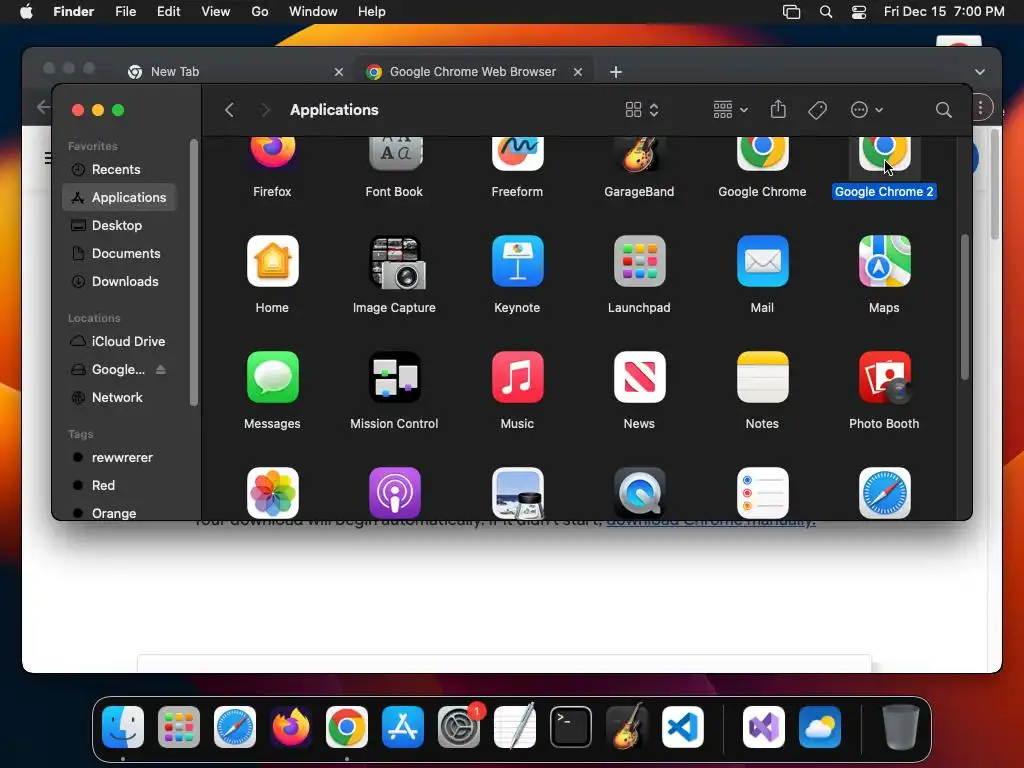Open Desktop in Finder sidebar
The width and height of the screenshot is (1024, 768).
point(119,225)
